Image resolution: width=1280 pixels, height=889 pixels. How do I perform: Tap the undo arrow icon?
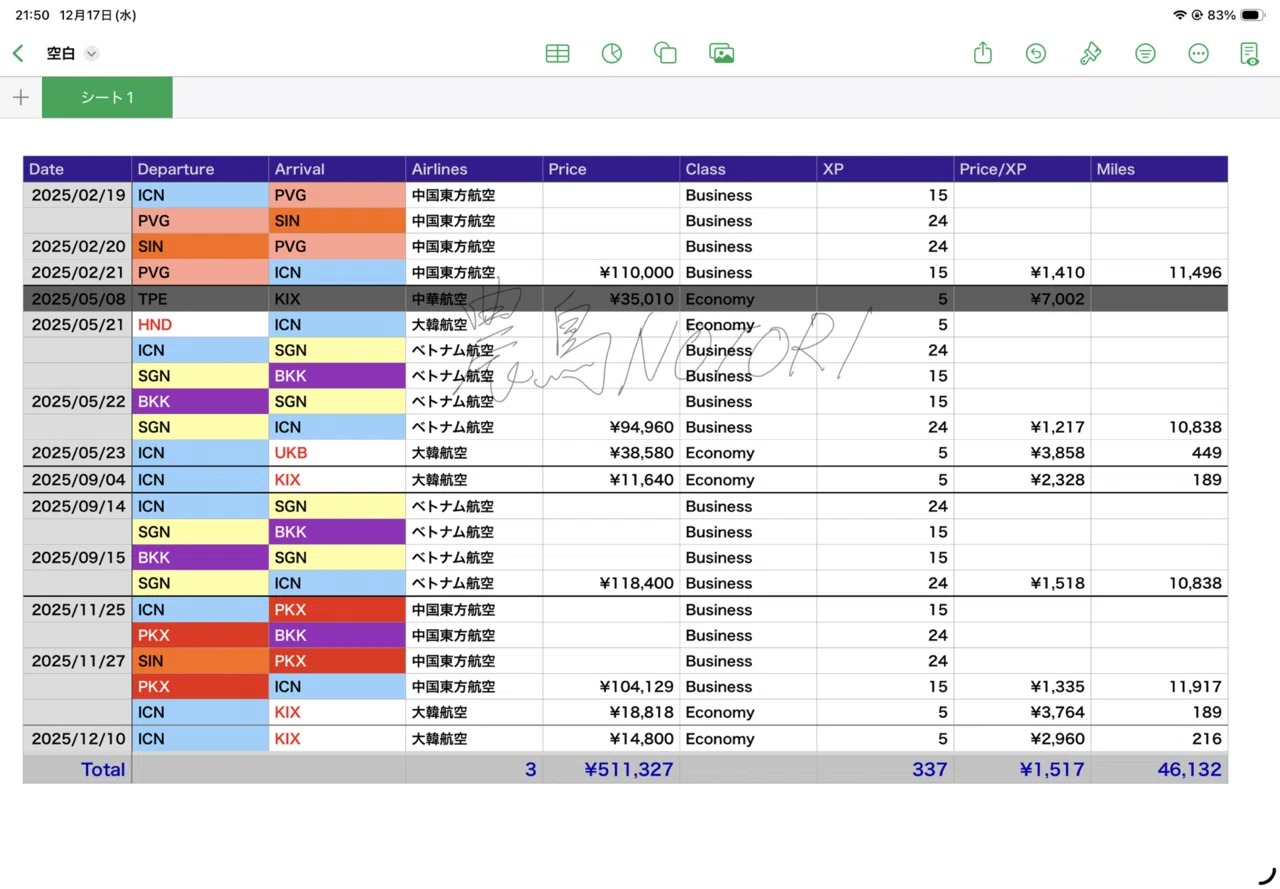pyautogui.click(x=1036, y=54)
